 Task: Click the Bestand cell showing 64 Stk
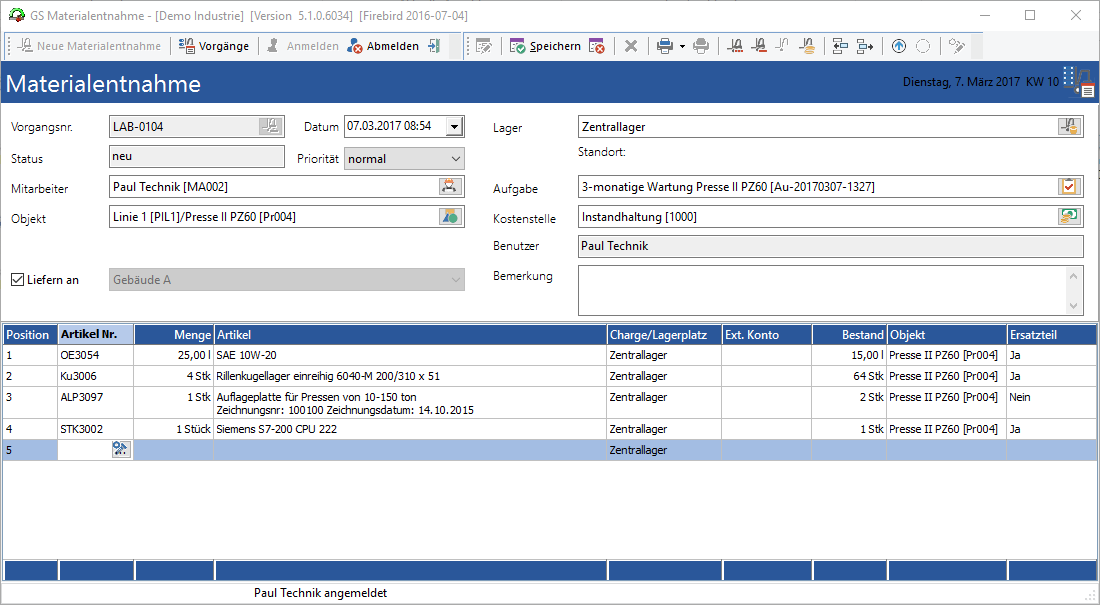[850, 376]
